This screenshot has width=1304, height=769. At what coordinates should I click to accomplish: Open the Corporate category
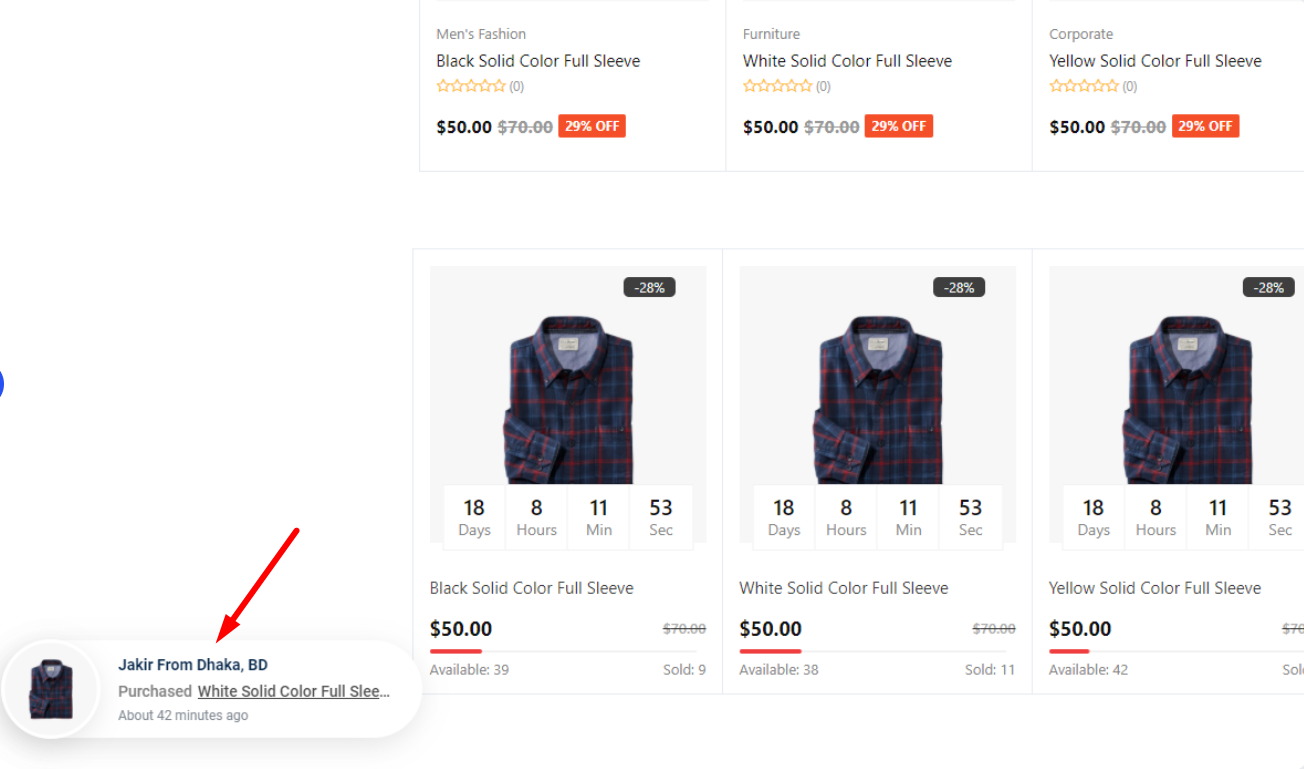pyautogui.click(x=1081, y=33)
